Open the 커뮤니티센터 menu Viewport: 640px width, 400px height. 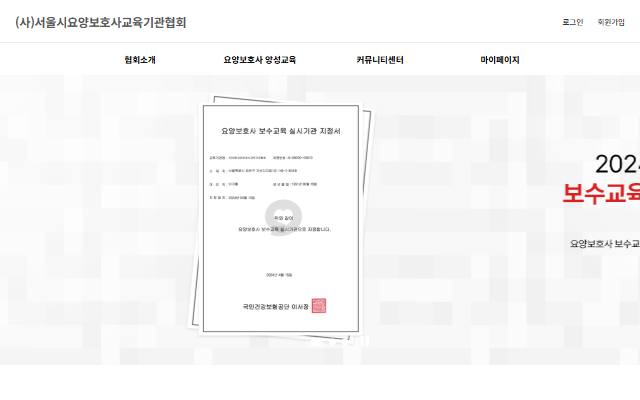coord(380,60)
